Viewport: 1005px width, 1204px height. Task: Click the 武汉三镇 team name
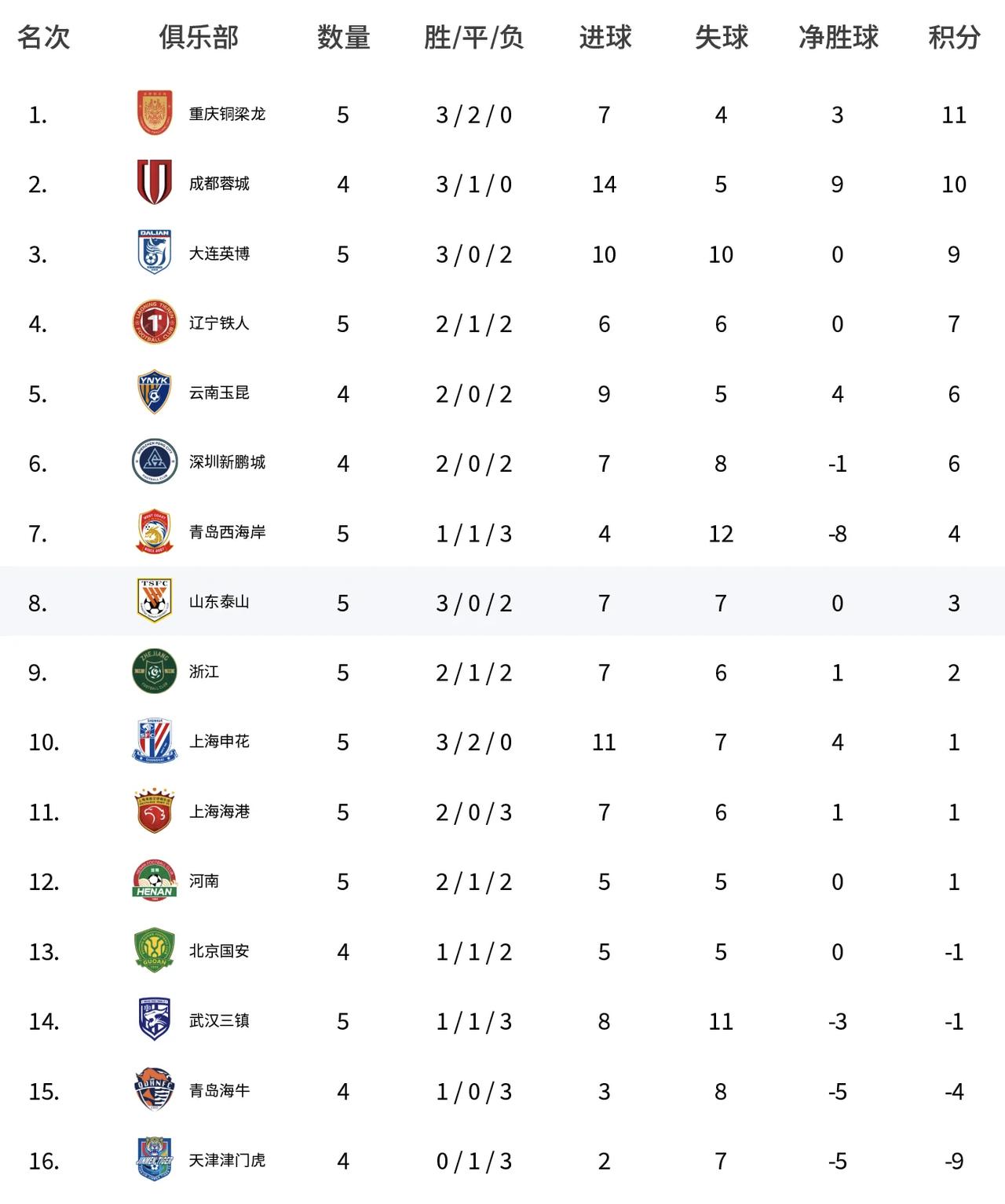pyautogui.click(x=219, y=1020)
